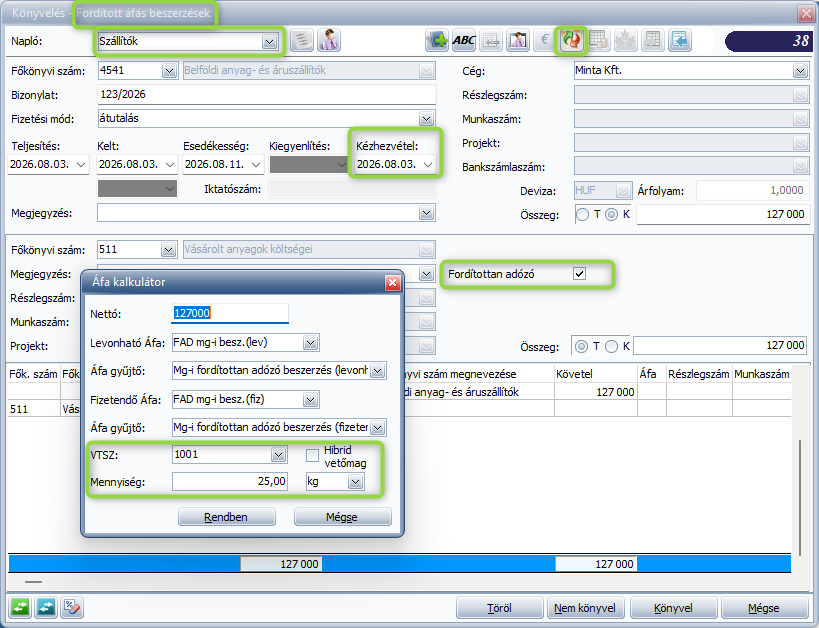Expand the VTSZ 1001 dropdown

pos(278,455)
